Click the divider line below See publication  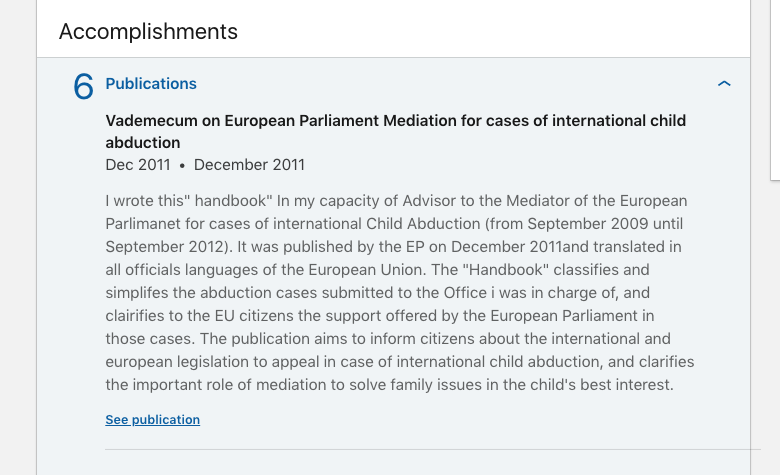click(433, 450)
